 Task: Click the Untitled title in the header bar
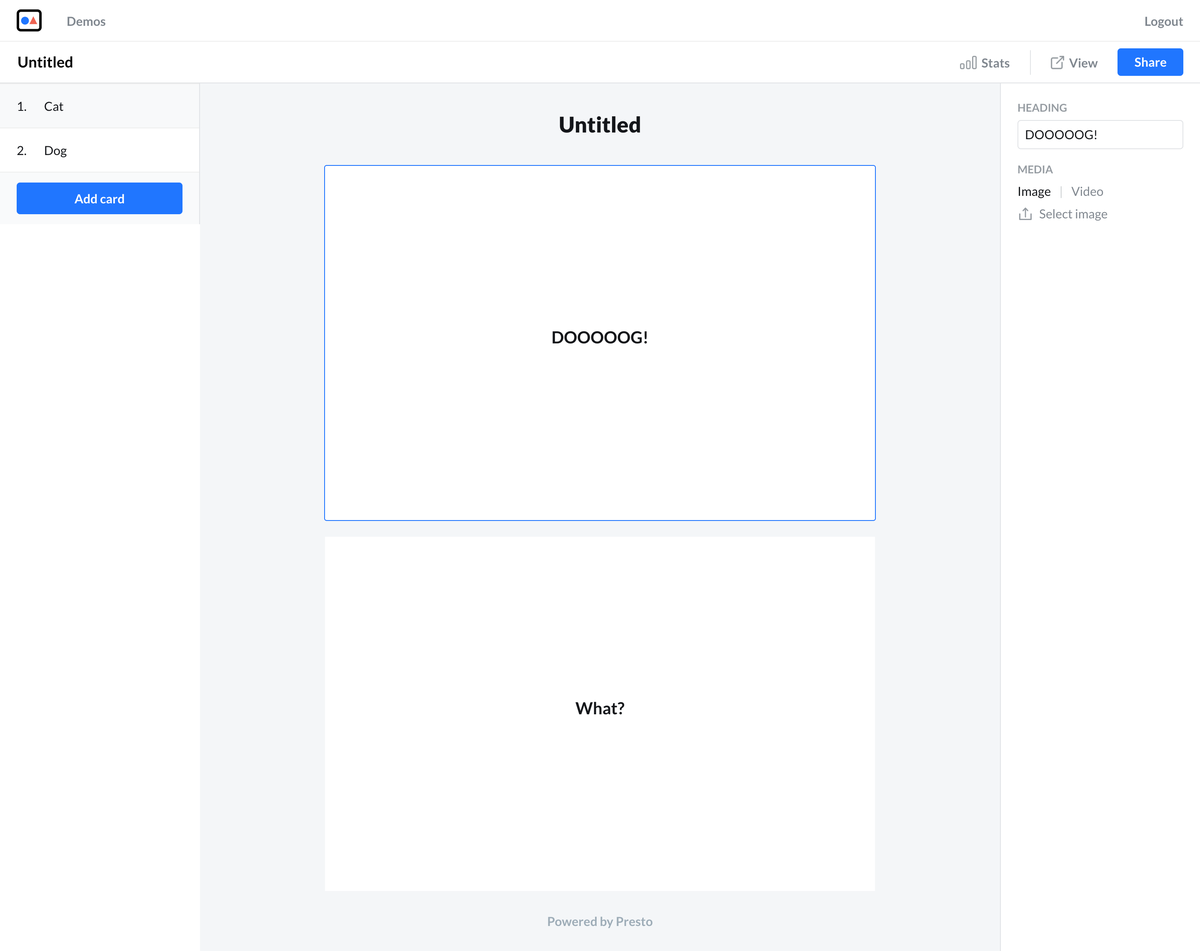[x=45, y=62]
